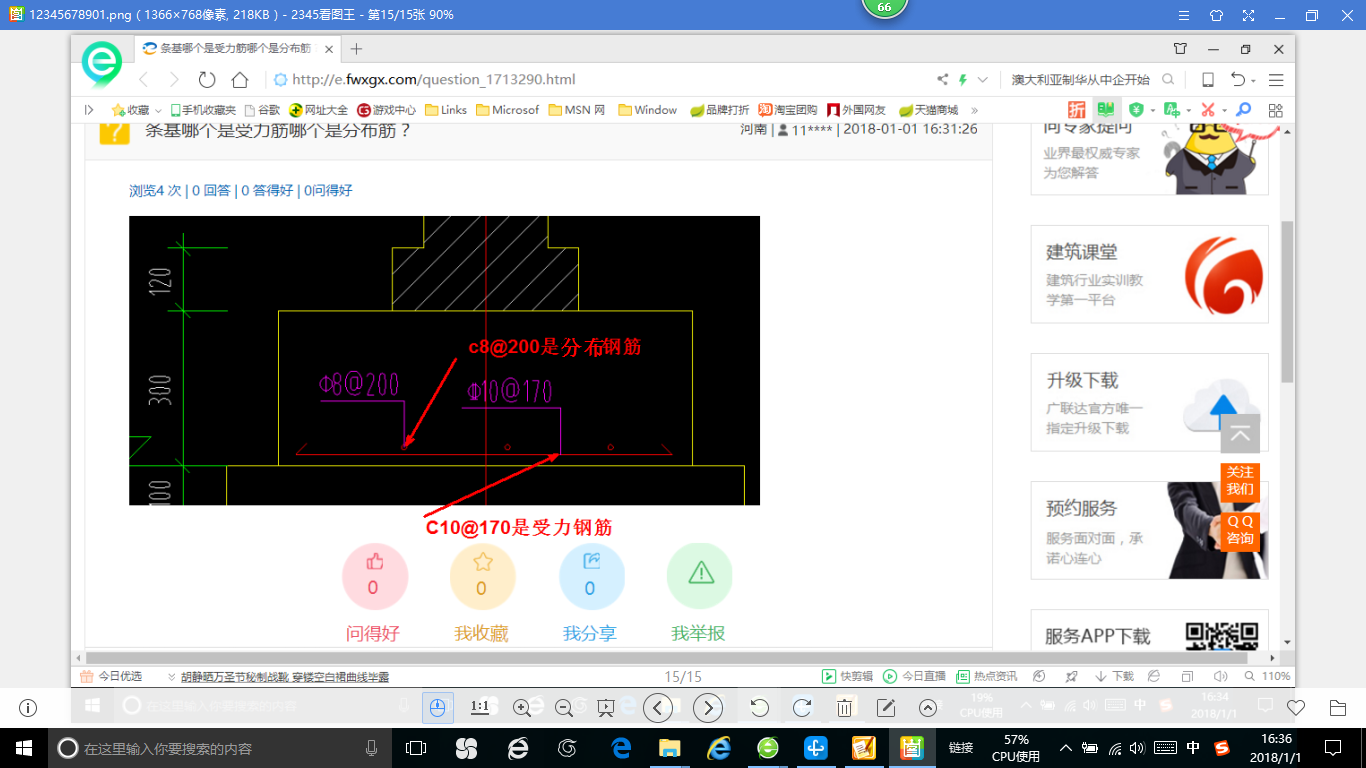Rotate image counterclockwise
Screen dimensions: 1366x768
coord(759,708)
